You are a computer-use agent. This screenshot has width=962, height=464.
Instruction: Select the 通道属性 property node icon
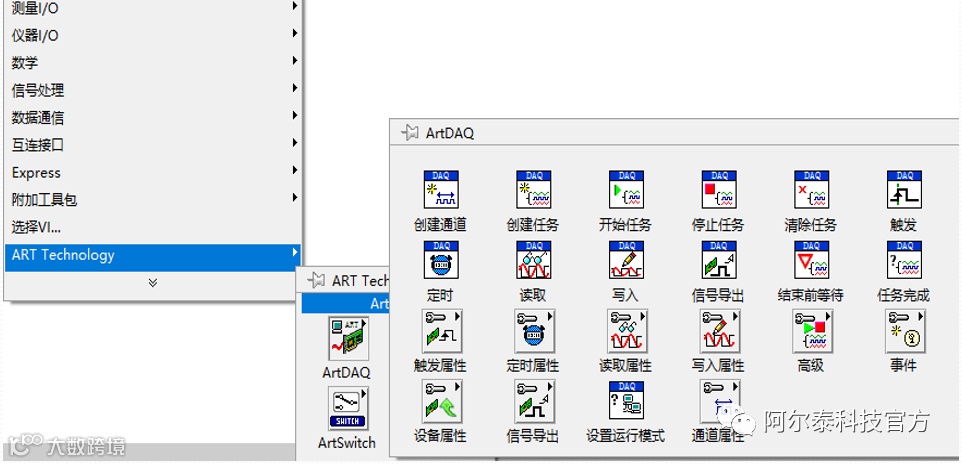pyautogui.click(x=720, y=401)
